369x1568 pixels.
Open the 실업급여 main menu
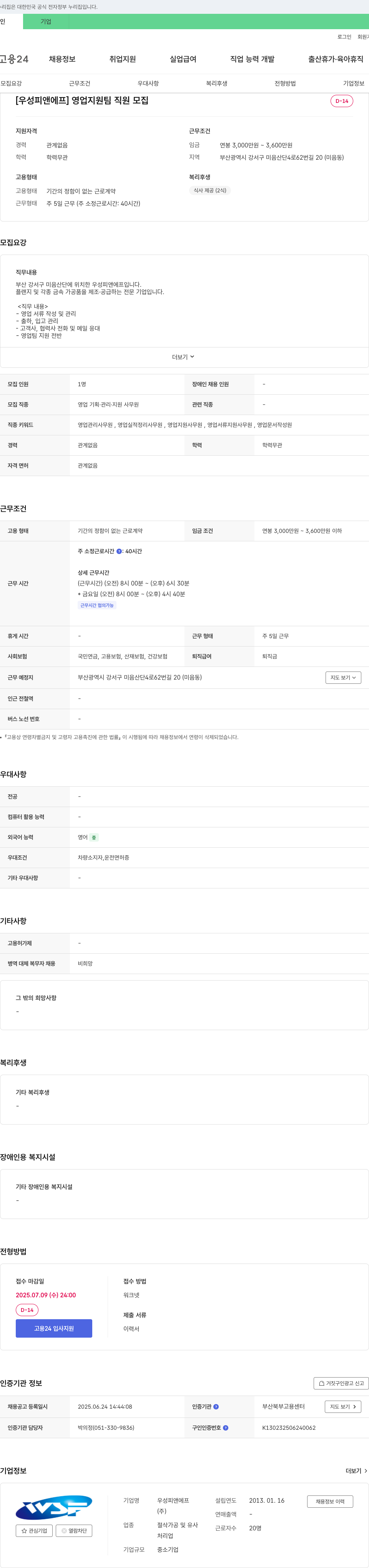coord(183,59)
